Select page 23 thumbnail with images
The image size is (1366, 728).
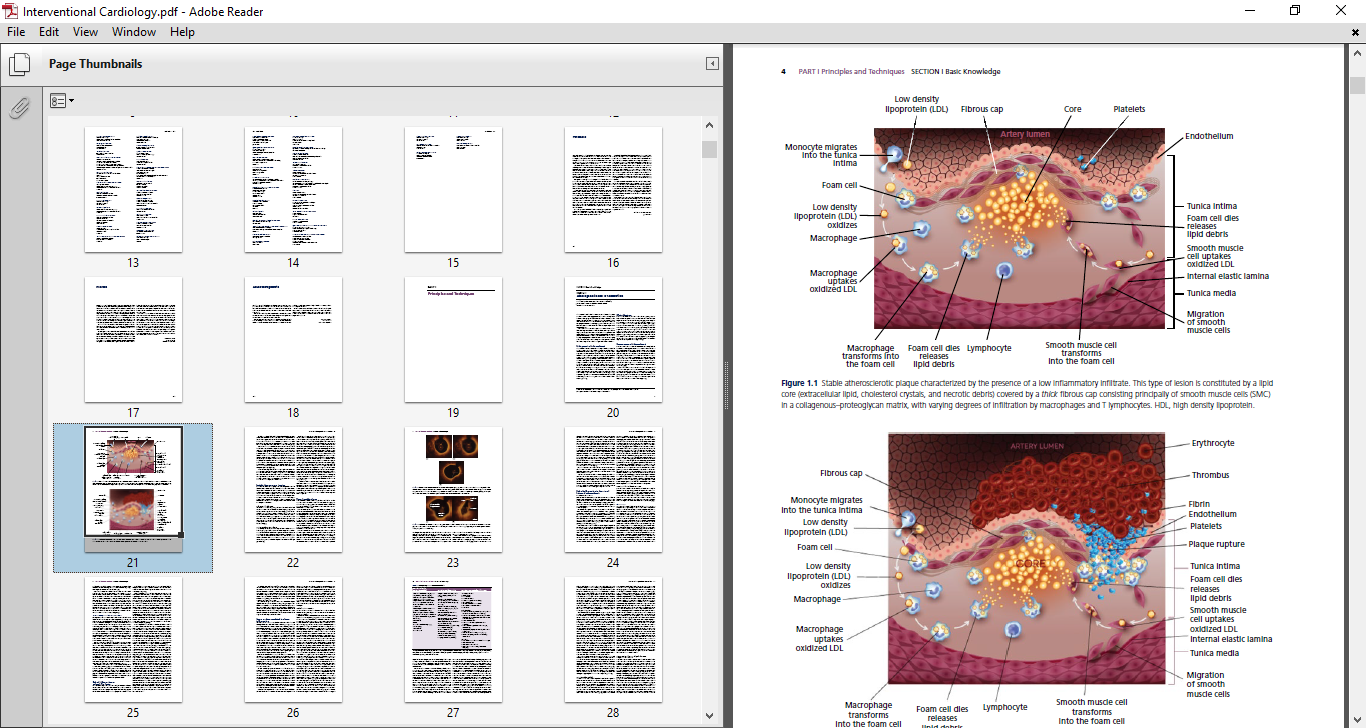pos(453,489)
